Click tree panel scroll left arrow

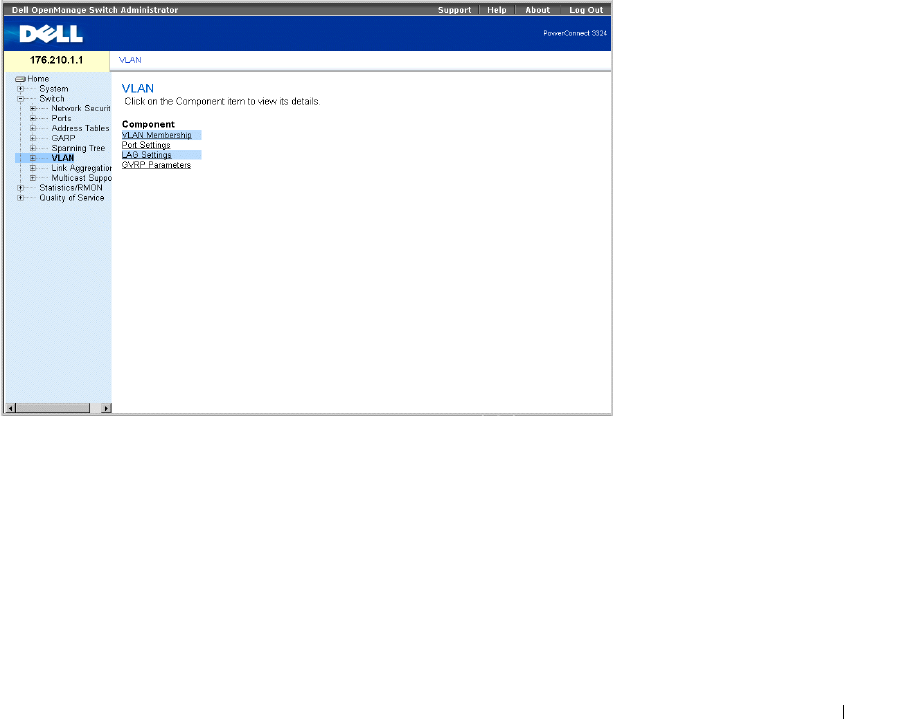pos(10,408)
